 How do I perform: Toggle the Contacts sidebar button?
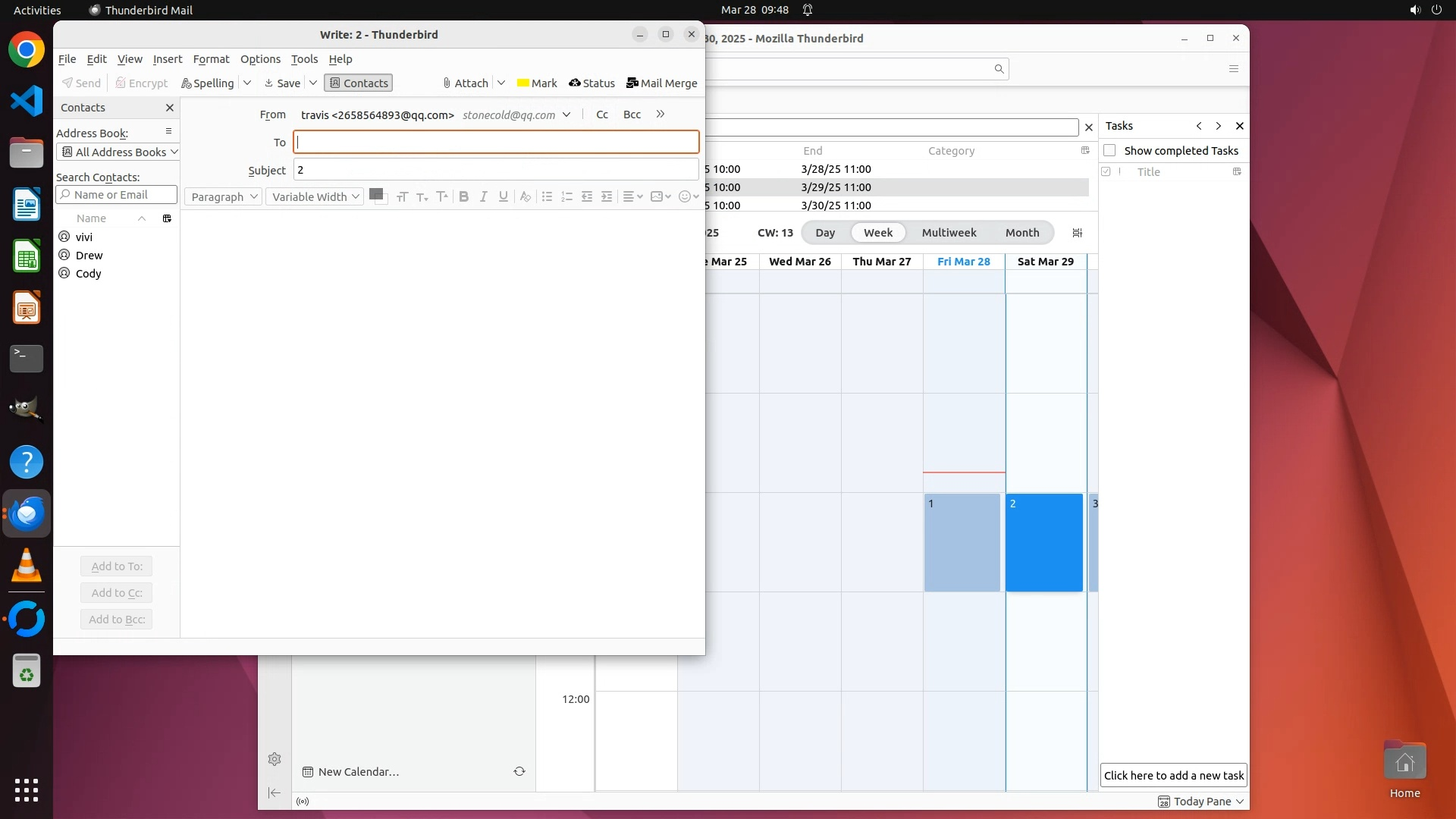pos(358,83)
